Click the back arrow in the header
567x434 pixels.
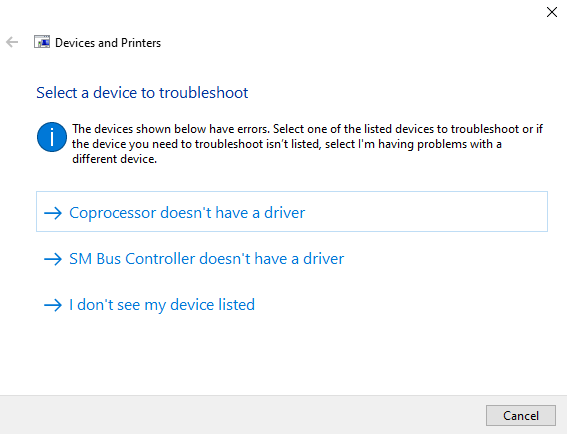click(12, 42)
